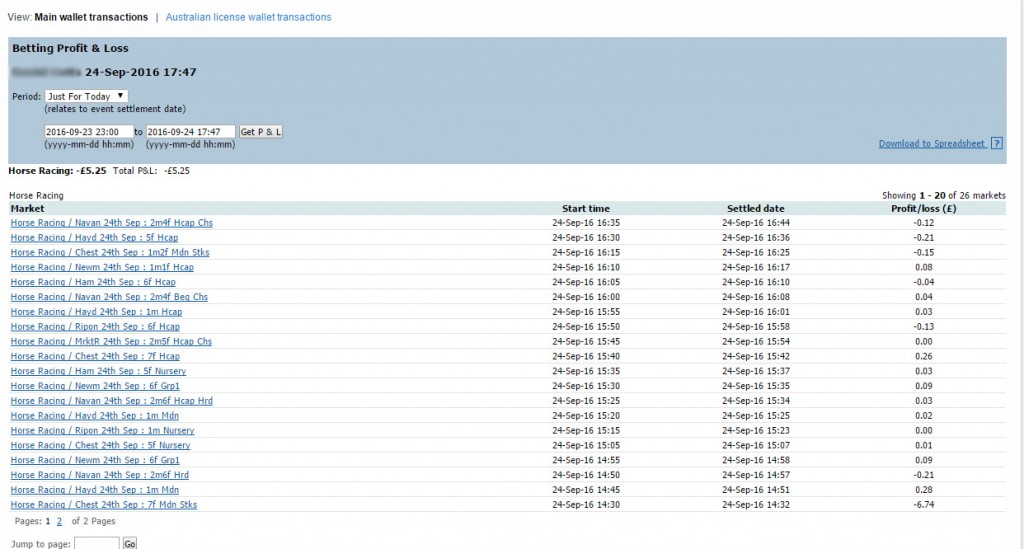Open Ripon 24th Sep 1m Nursery market
The width and height of the screenshot is (1024, 549).
coord(103,431)
